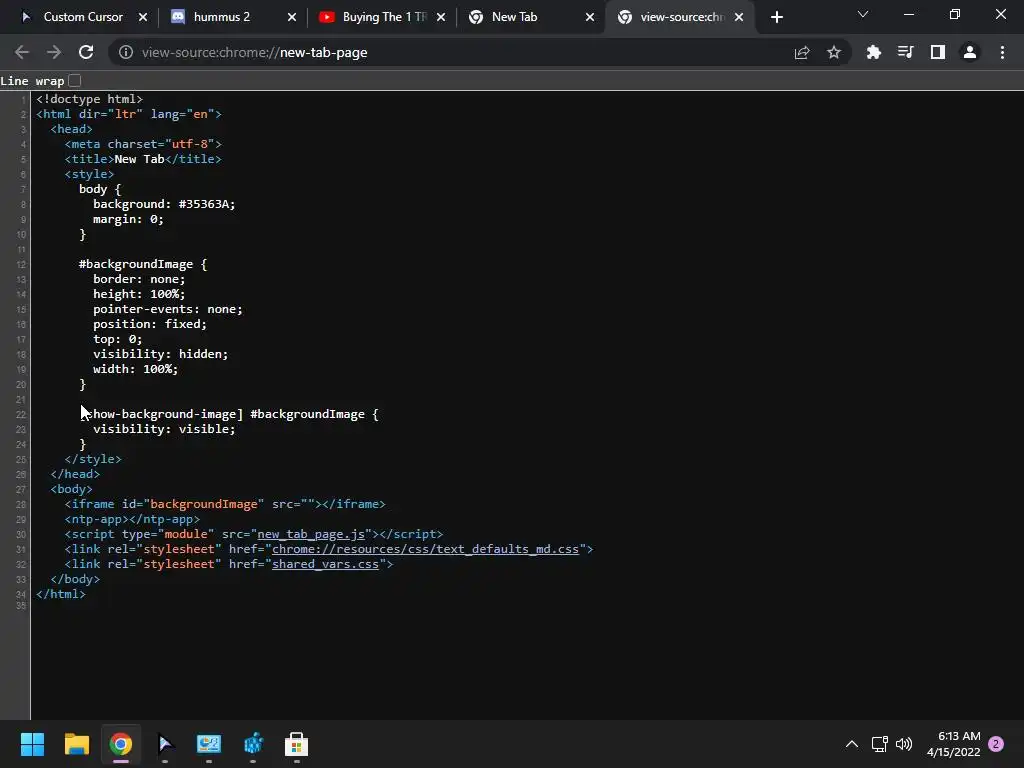This screenshot has width=1024, height=768.
Task: Share this page icon
Action: click(802, 52)
